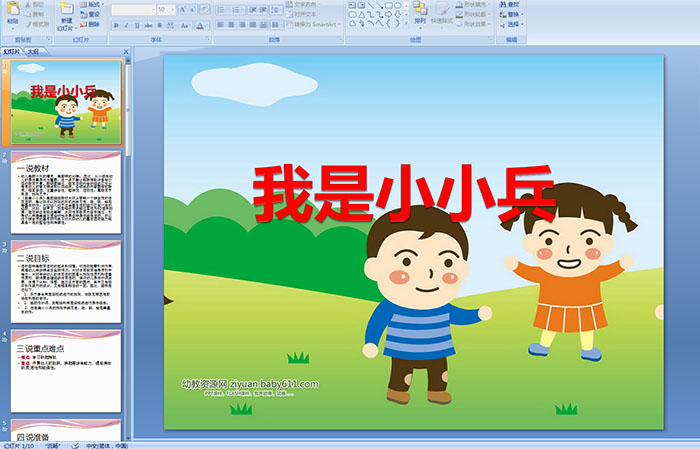This screenshot has height=449, width=700.
Task: Click the Replace (替换) button
Action: (511, 14)
